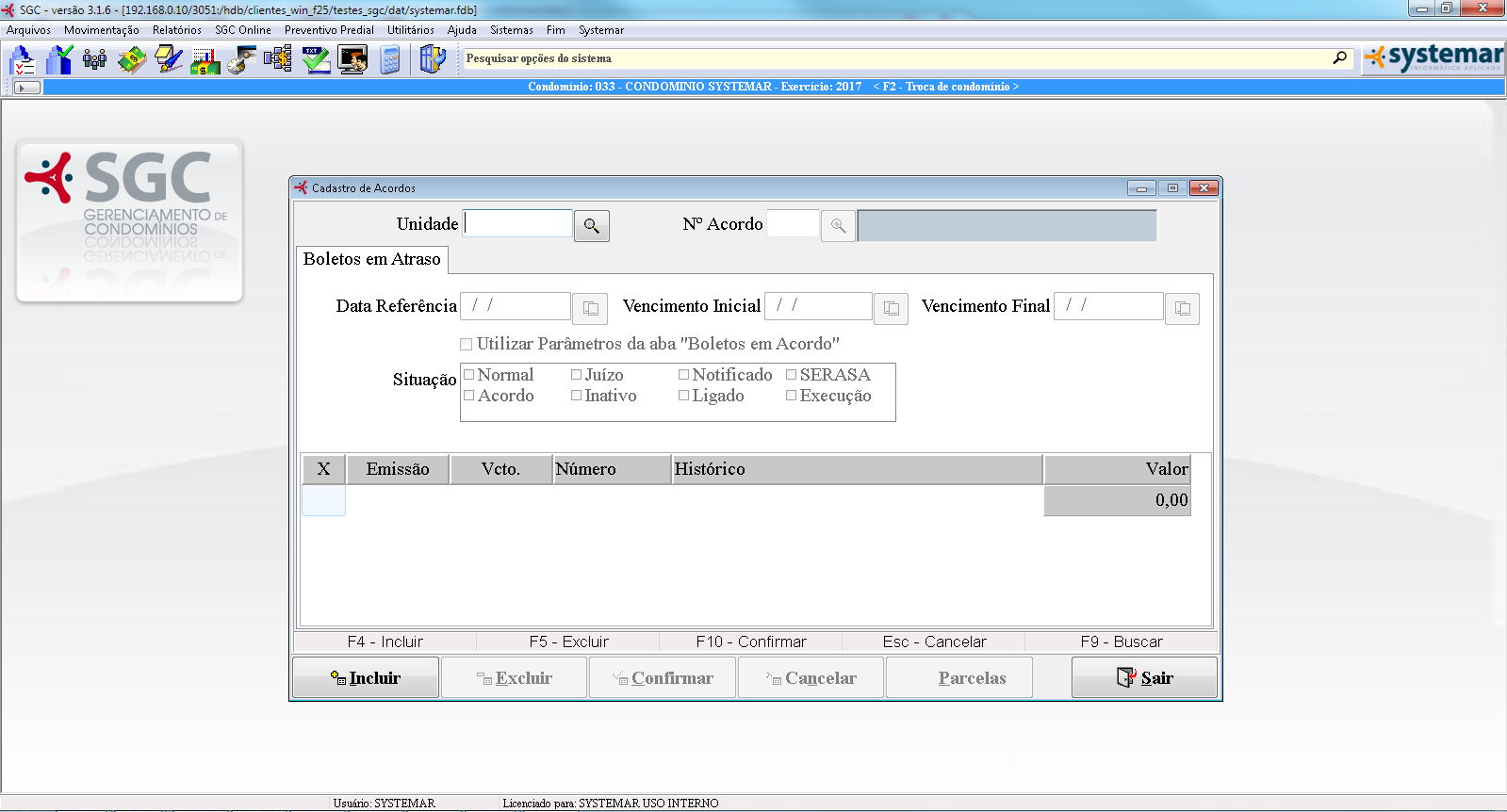This screenshot has width=1507, height=812.
Task: Click the TXT checkmark toolbar icon
Action: (316, 60)
